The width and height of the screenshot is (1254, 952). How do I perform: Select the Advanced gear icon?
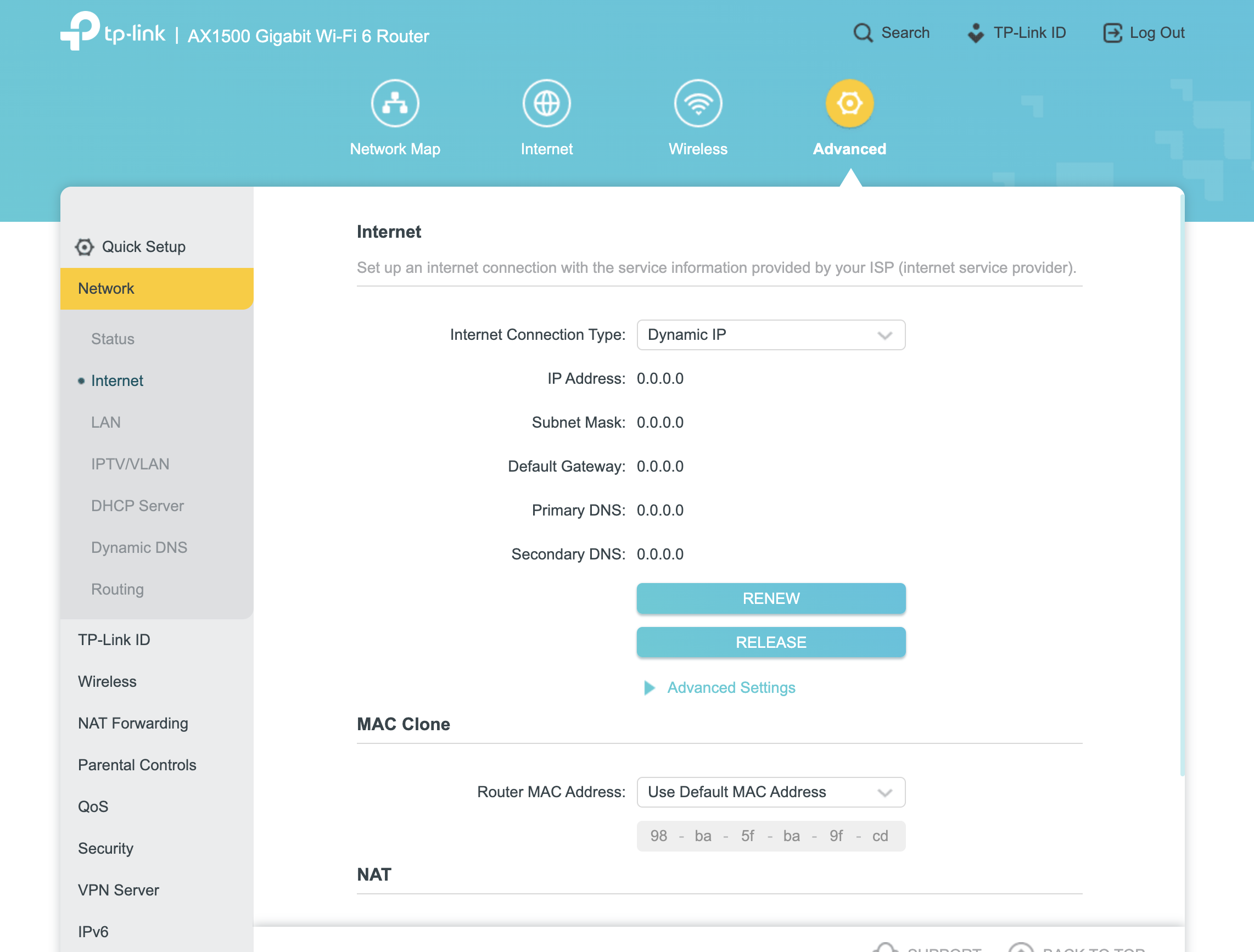(849, 104)
